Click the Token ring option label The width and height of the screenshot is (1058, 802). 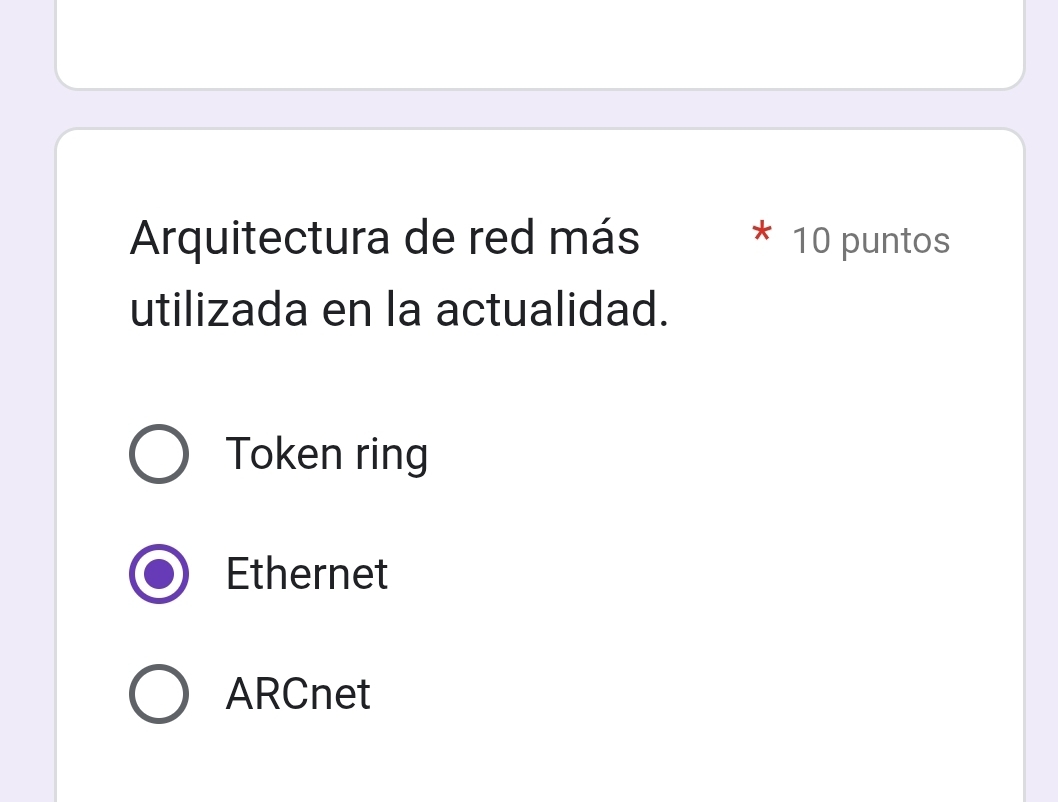point(327,454)
